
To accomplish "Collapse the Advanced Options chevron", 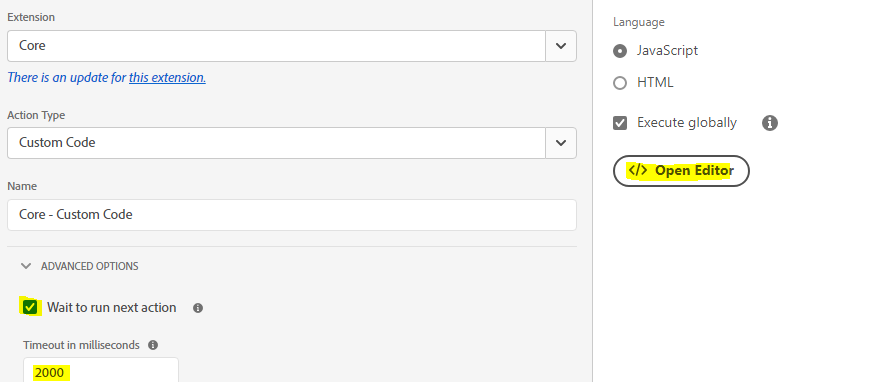I will (26, 266).
